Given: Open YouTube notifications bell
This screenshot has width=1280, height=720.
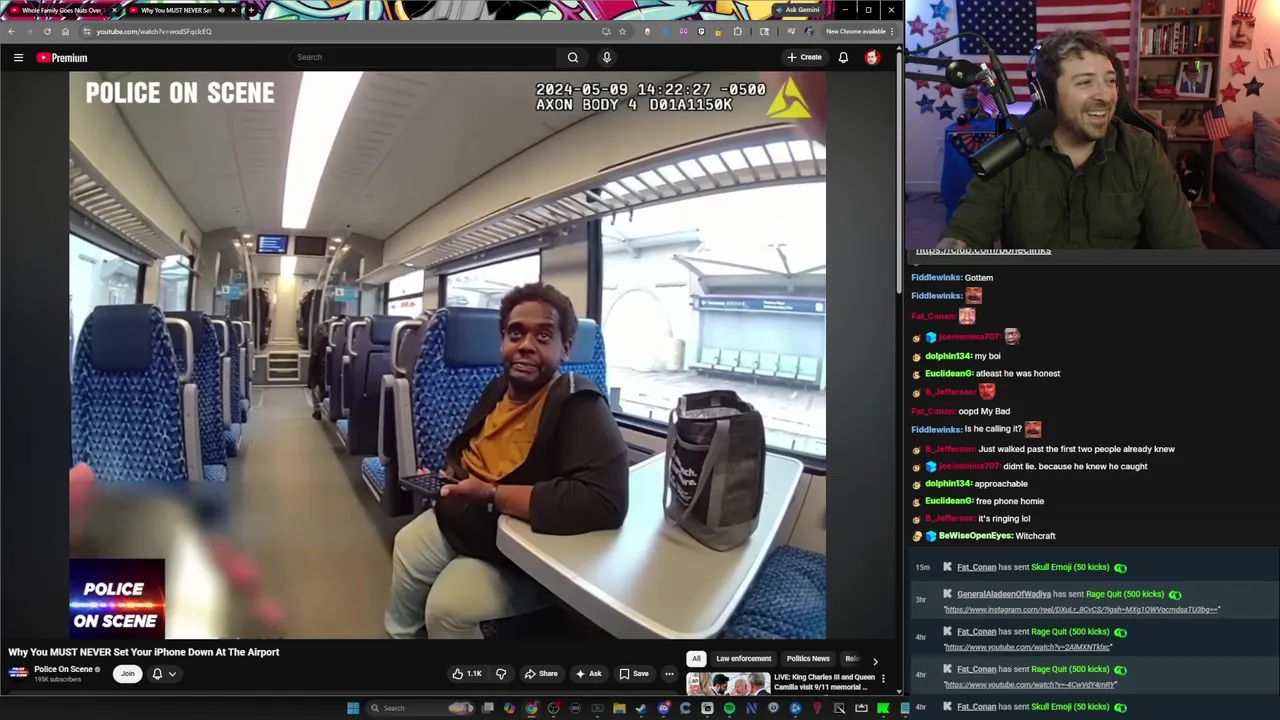Looking at the screenshot, I should tap(843, 58).
